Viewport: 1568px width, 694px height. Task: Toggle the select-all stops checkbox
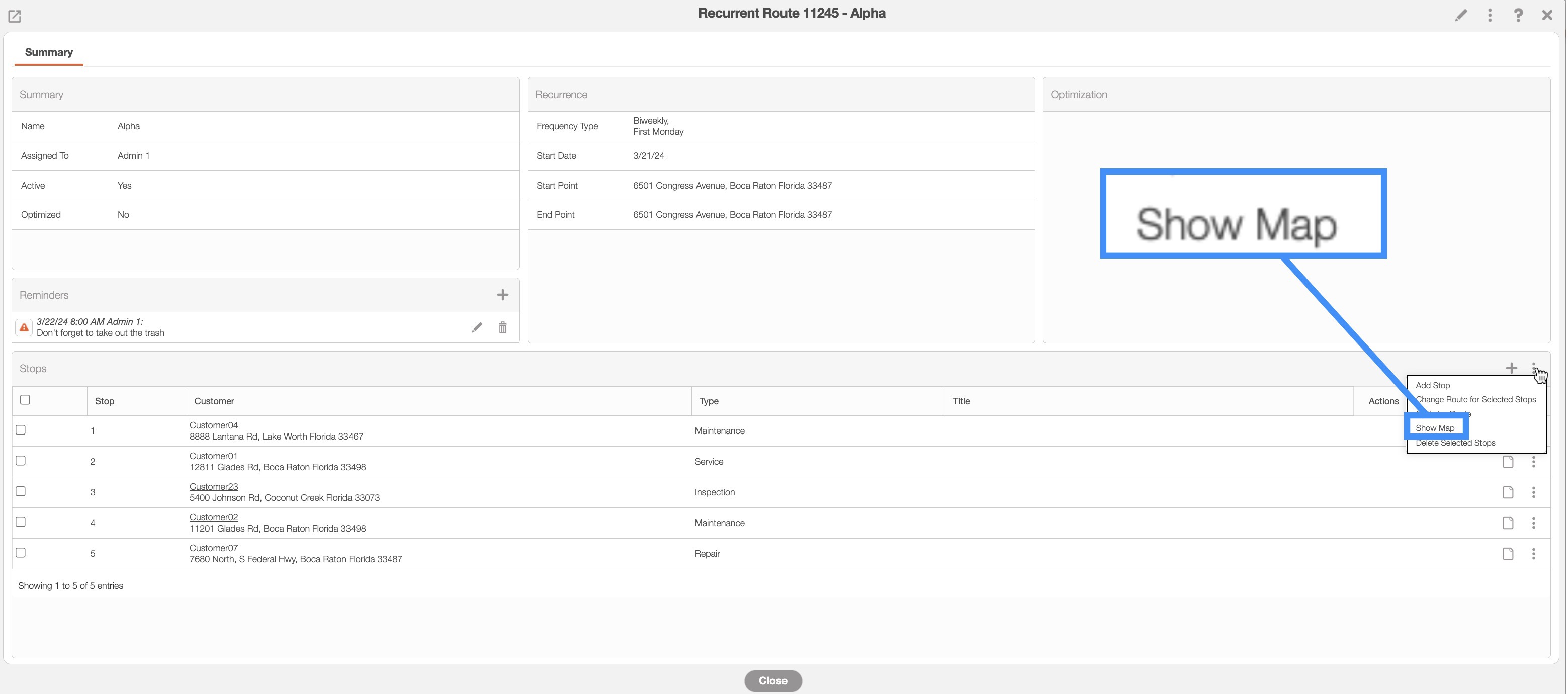coord(25,400)
